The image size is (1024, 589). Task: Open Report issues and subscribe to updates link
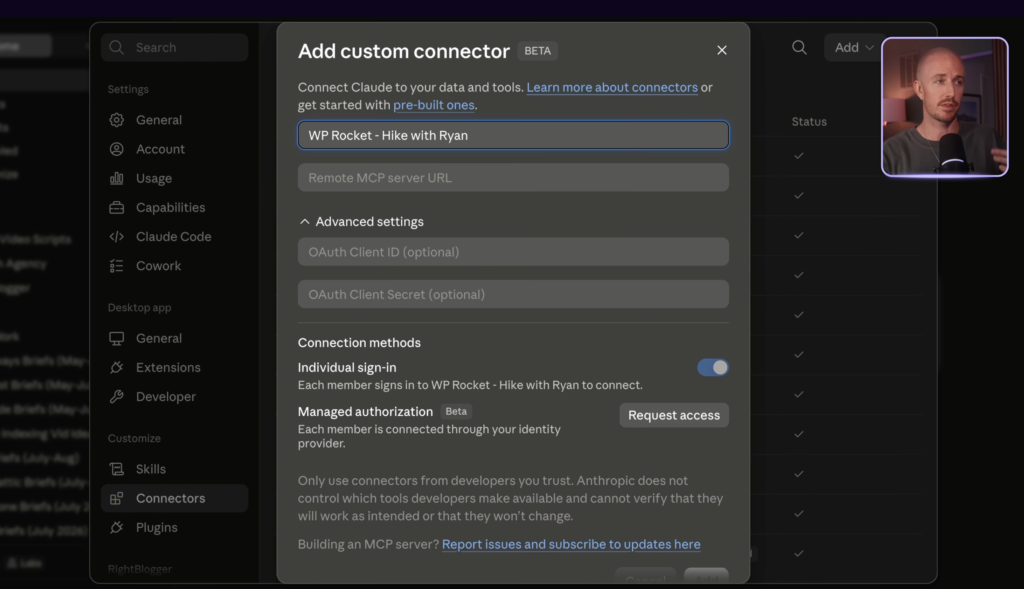coord(571,545)
